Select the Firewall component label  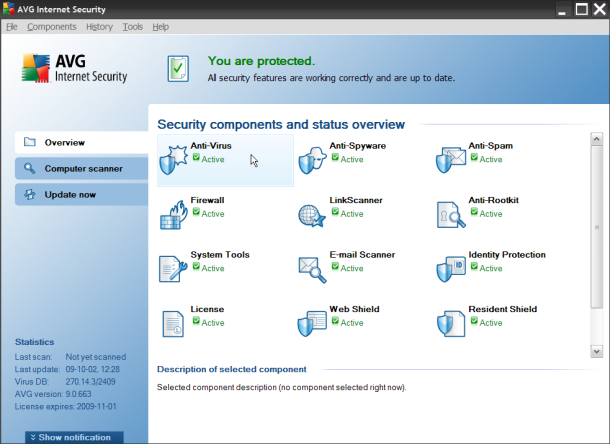click(x=207, y=200)
